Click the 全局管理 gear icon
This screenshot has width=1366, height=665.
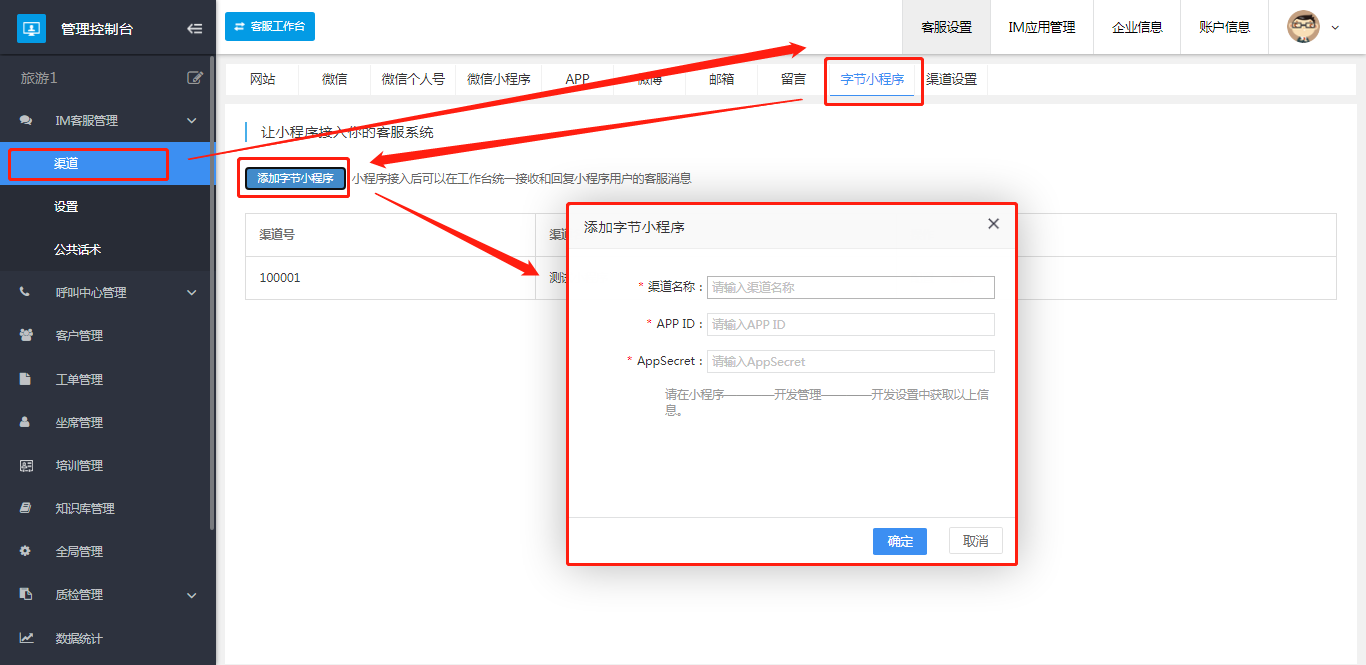pos(26,551)
